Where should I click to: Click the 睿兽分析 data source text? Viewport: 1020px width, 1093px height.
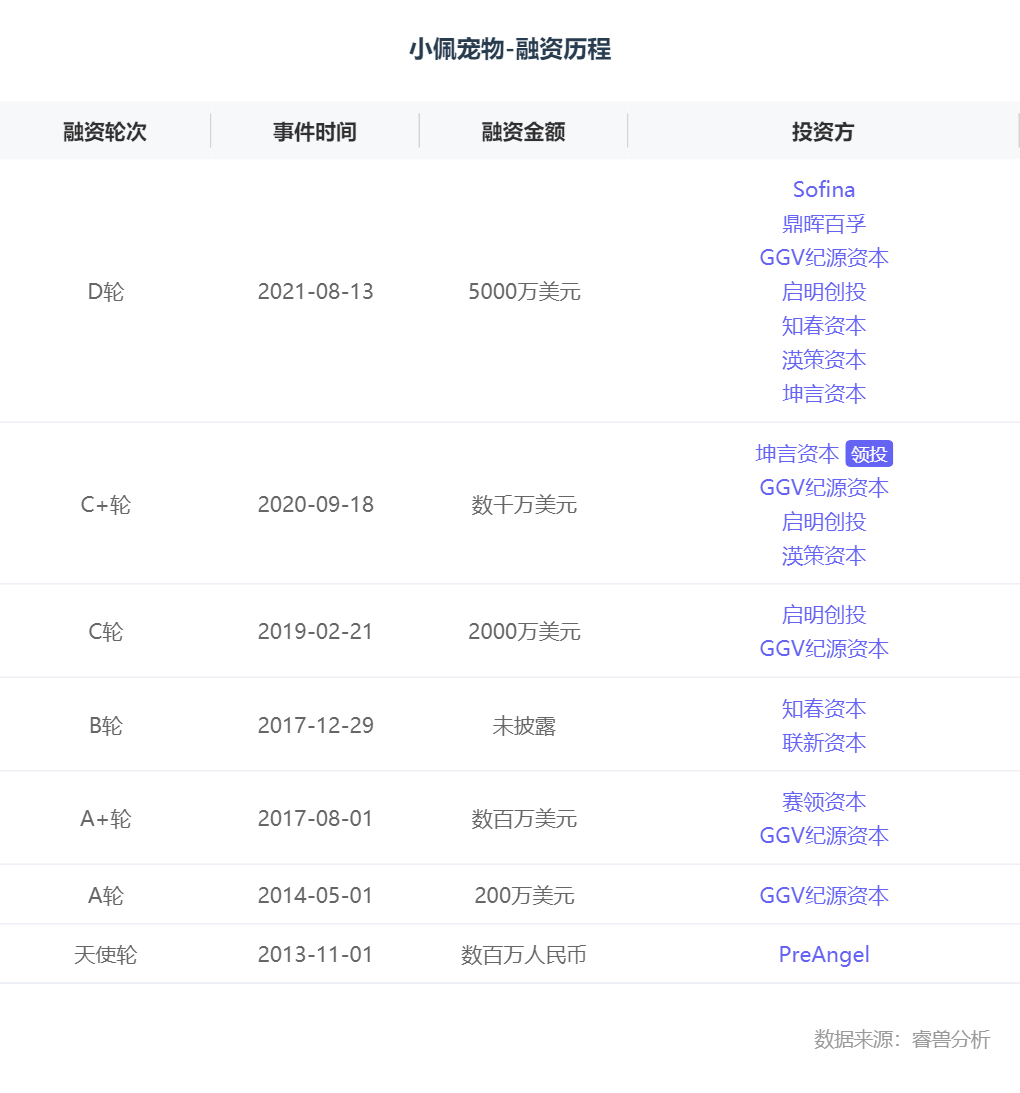coord(950,1040)
